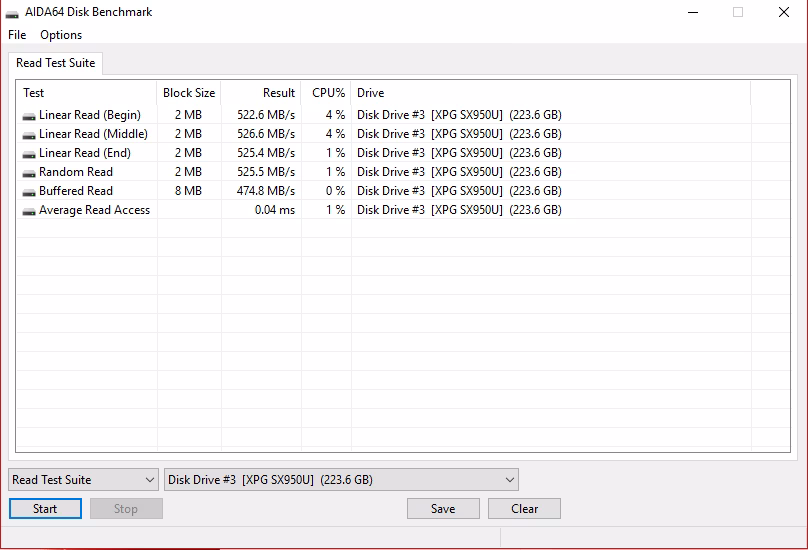This screenshot has width=808, height=550.
Task: Click the 474.8 MB/s result value
Action: 266,191
